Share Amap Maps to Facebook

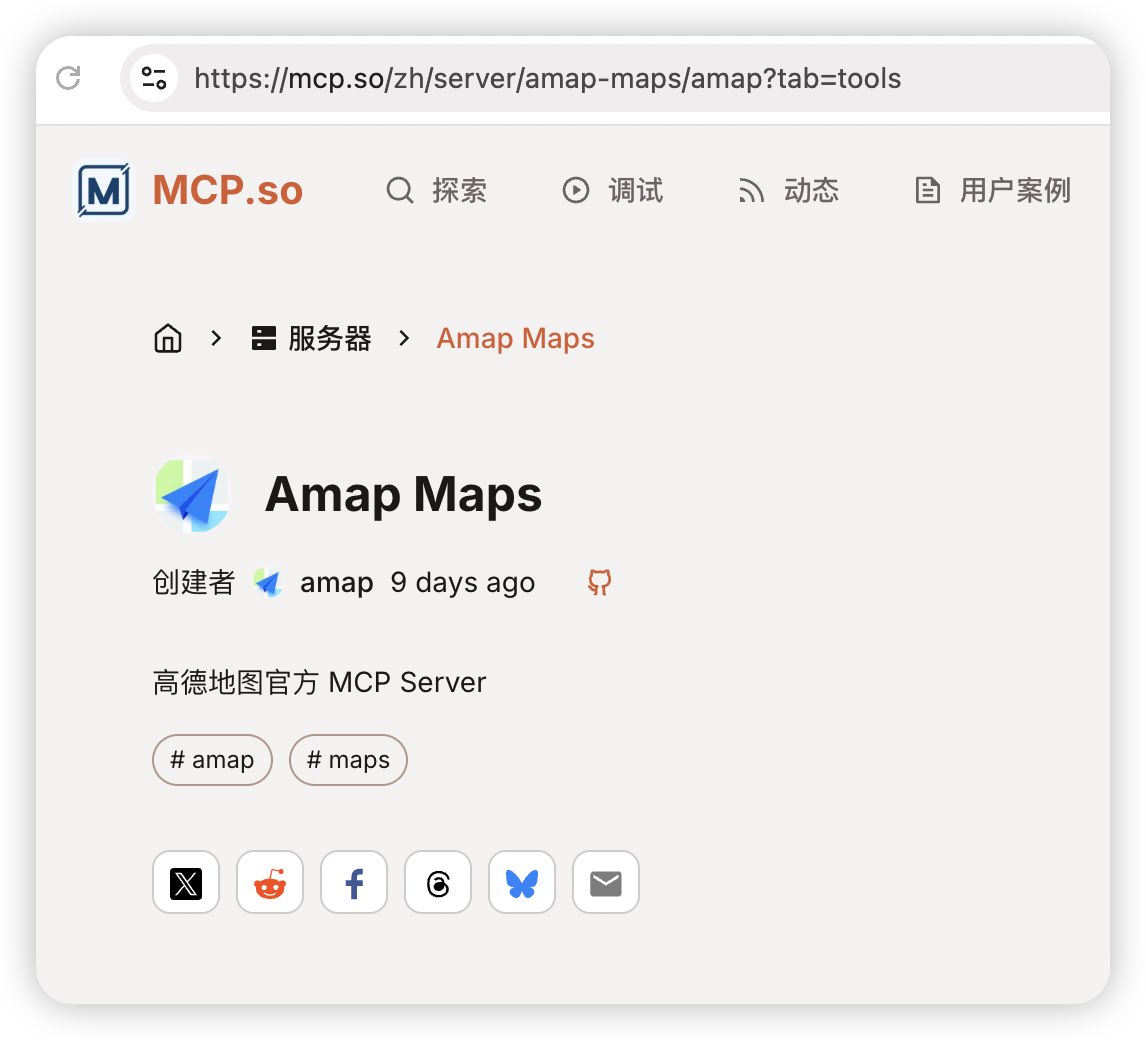[x=354, y=882]
